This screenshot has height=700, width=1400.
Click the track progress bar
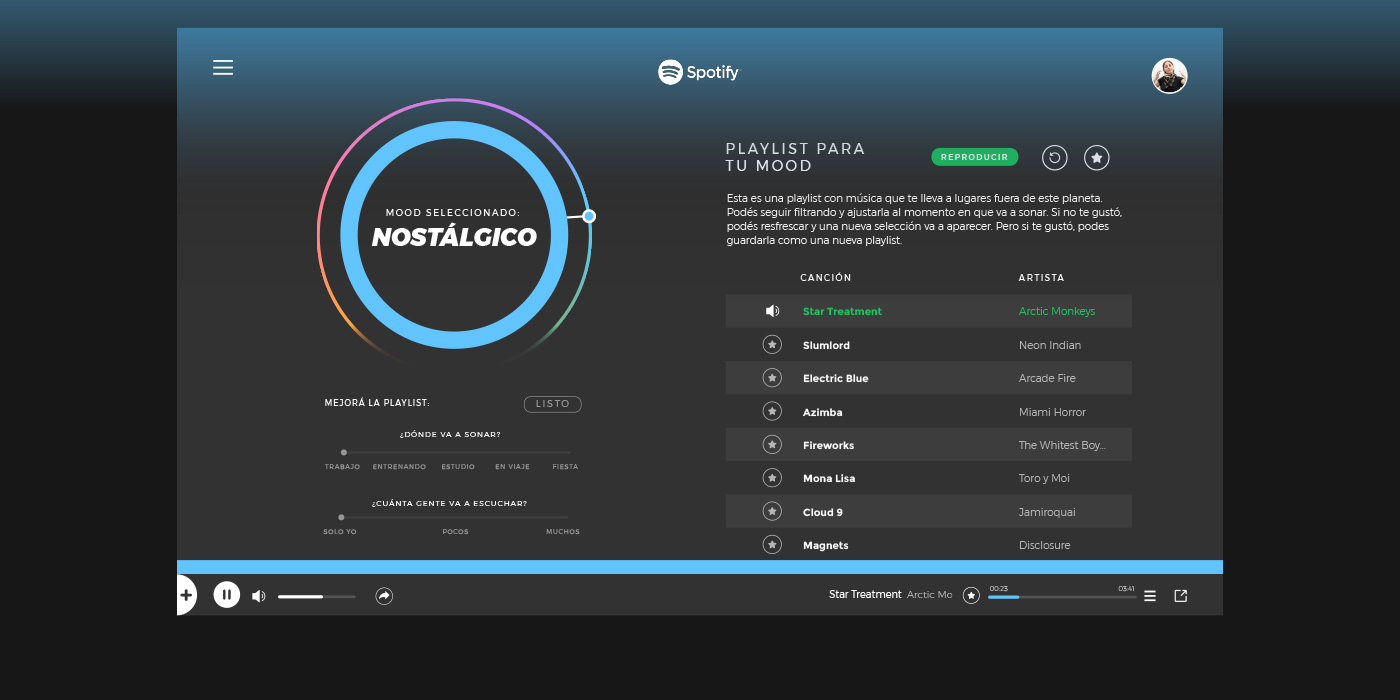click(x=1062, y=596)
